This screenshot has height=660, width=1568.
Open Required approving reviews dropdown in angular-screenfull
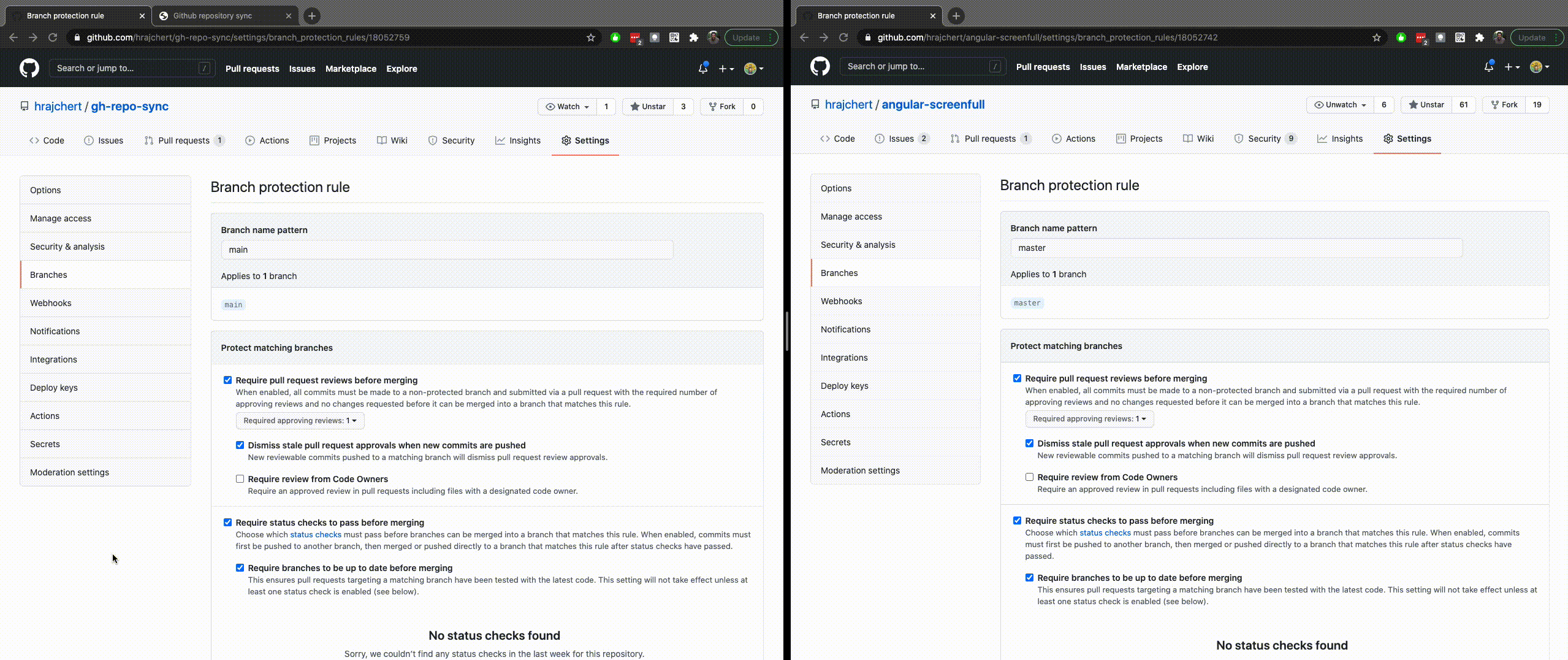pyautogui.click(x=1089, y=419)
